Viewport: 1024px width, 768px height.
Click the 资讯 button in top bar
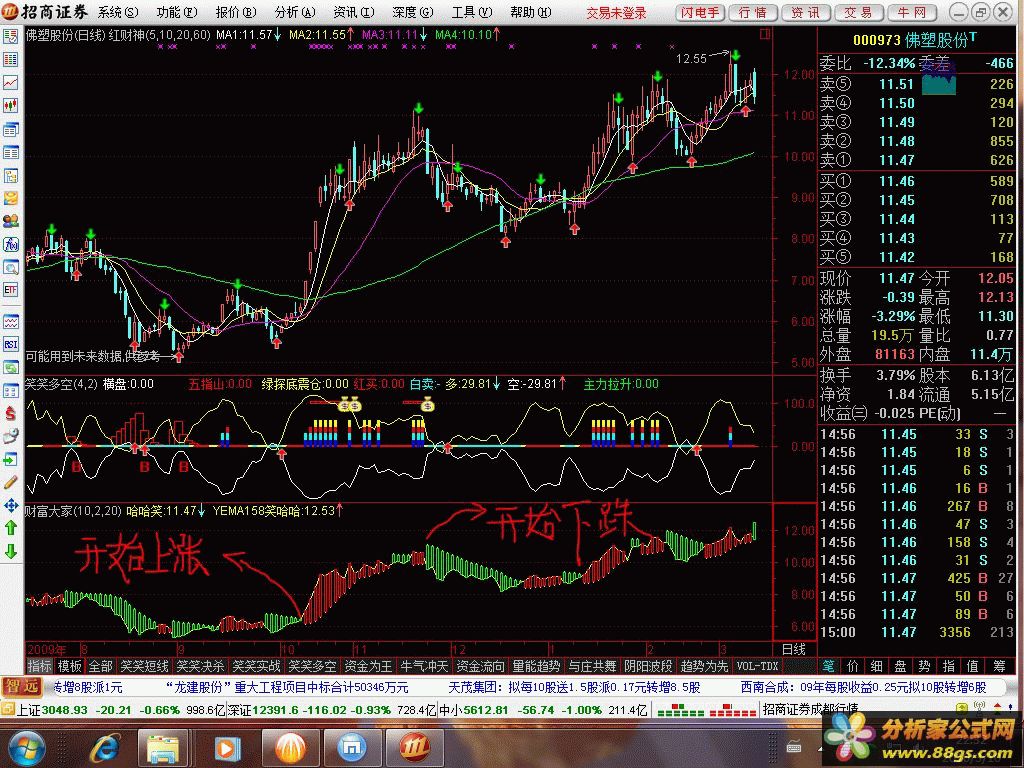click(x=805, y=12)
